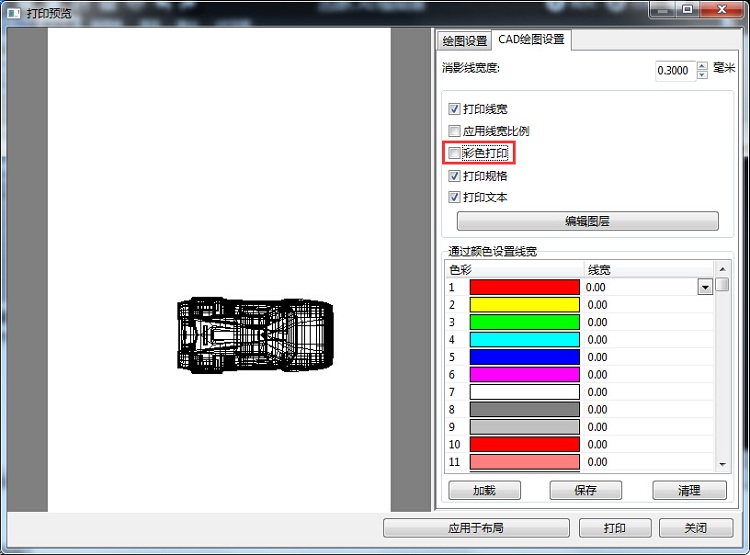Uncheck the 打印规格 checkbox
Screen dimensions: 750x555
point(454,176)
